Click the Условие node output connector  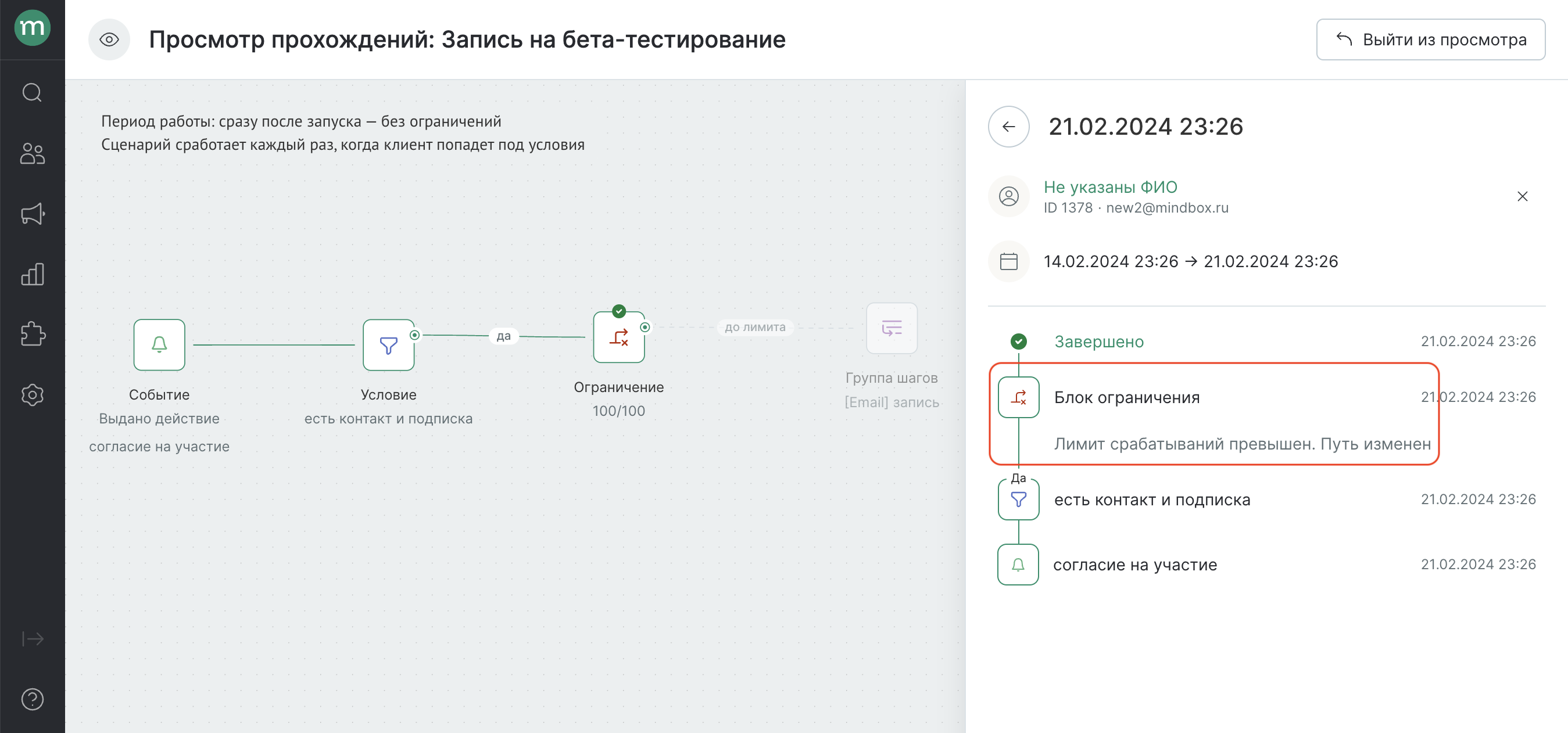(x=414, y=335)
